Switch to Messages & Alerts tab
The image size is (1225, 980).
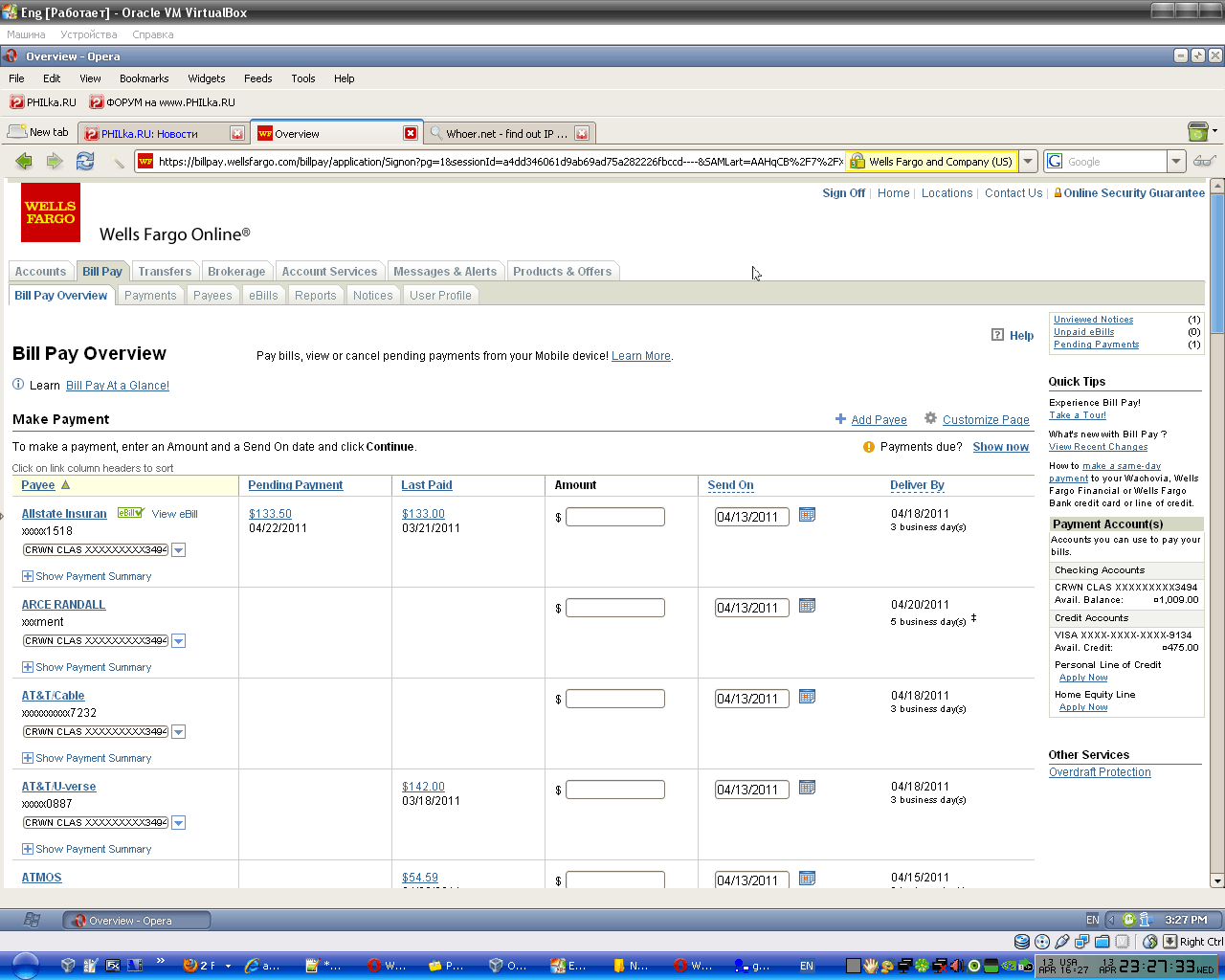coord(445,272)
